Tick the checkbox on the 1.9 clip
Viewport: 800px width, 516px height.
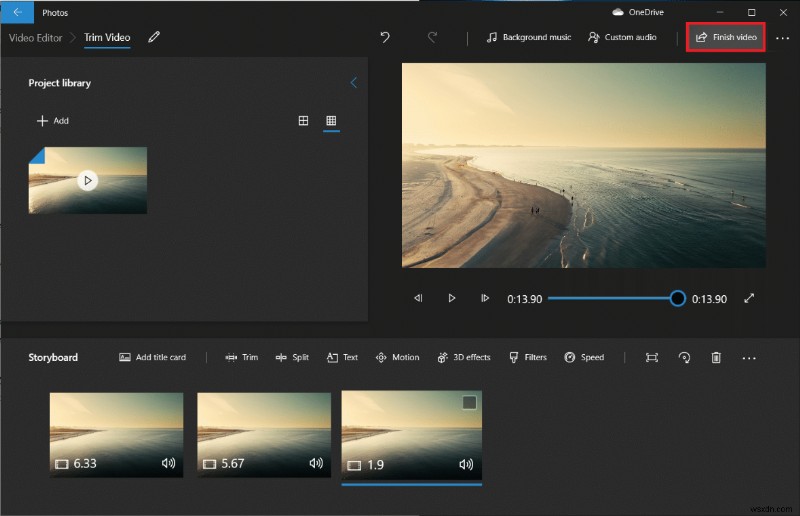(x=469, y=402)
